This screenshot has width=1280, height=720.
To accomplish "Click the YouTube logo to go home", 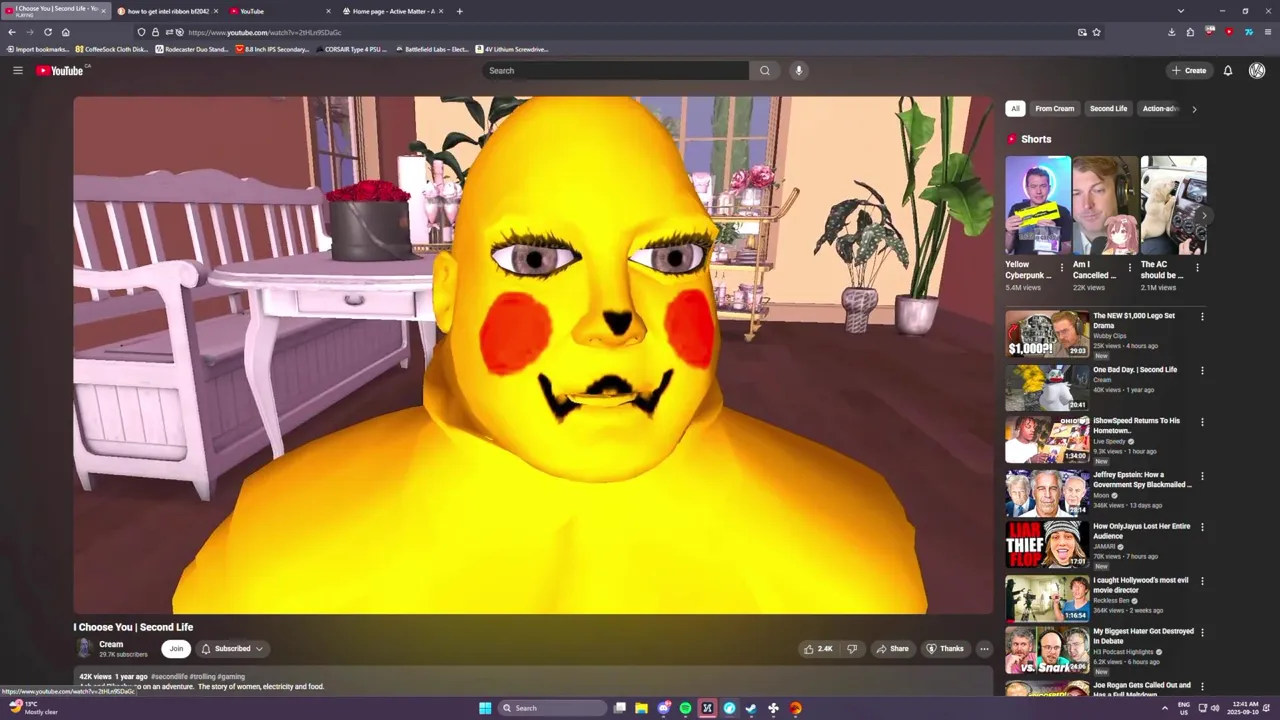I will [x=62, y=70].
